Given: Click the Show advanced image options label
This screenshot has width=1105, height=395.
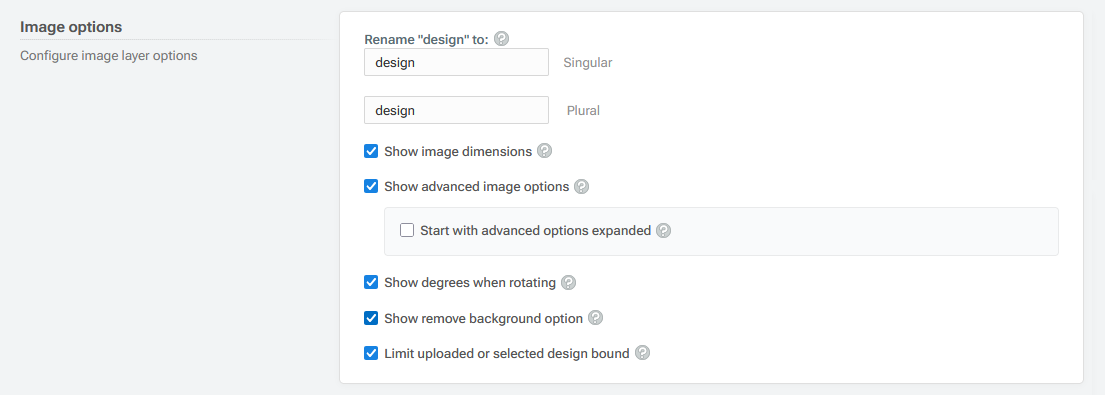Looking at the screenshot, I should 476,187.
